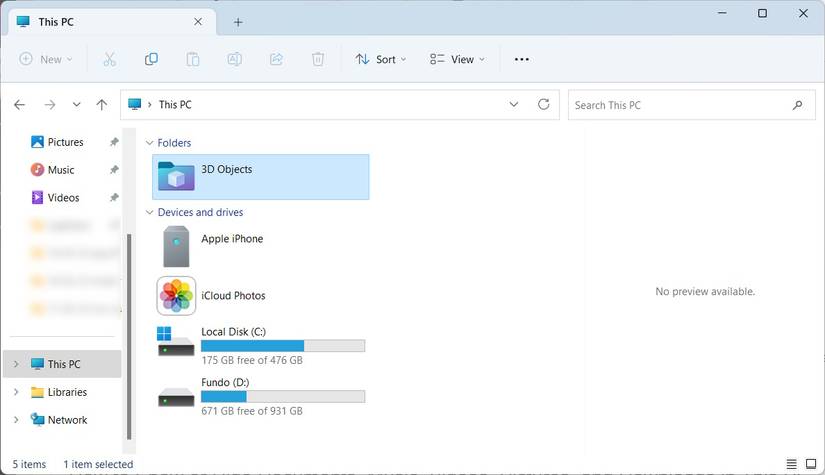Screen dimensions: 825x475
Task: Click '671 GB free of 931 GB' text
Action: coord(252,411)
